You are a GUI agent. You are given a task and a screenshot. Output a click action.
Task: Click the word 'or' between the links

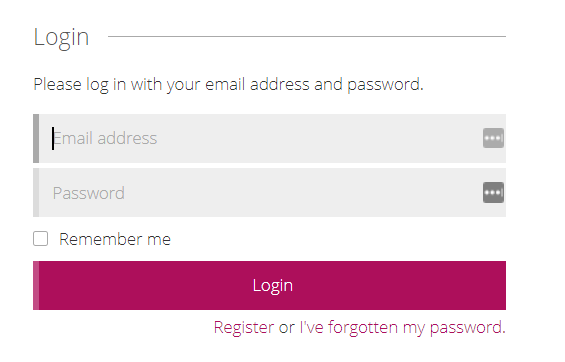pyautogui.click(x=286, y=328)
